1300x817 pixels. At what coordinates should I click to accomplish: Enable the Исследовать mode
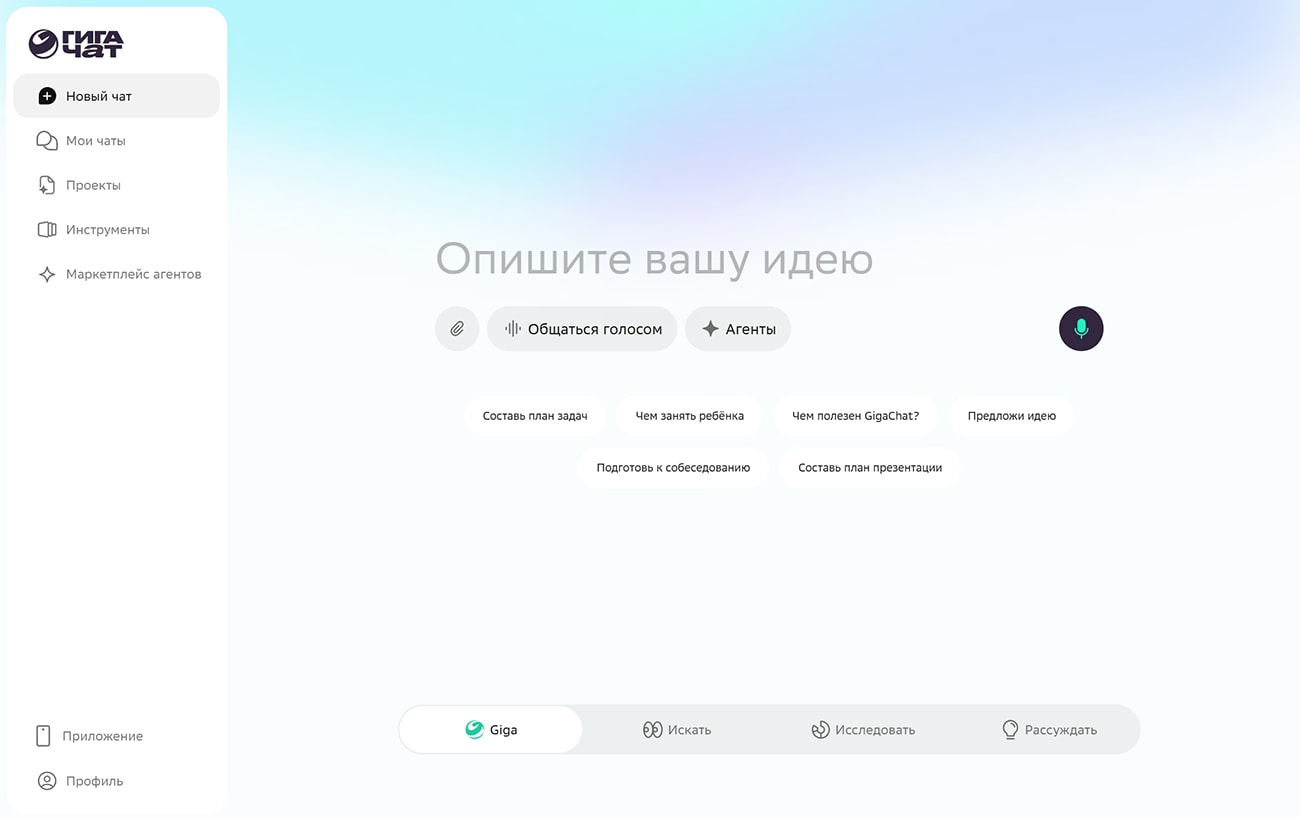point(862,729)
